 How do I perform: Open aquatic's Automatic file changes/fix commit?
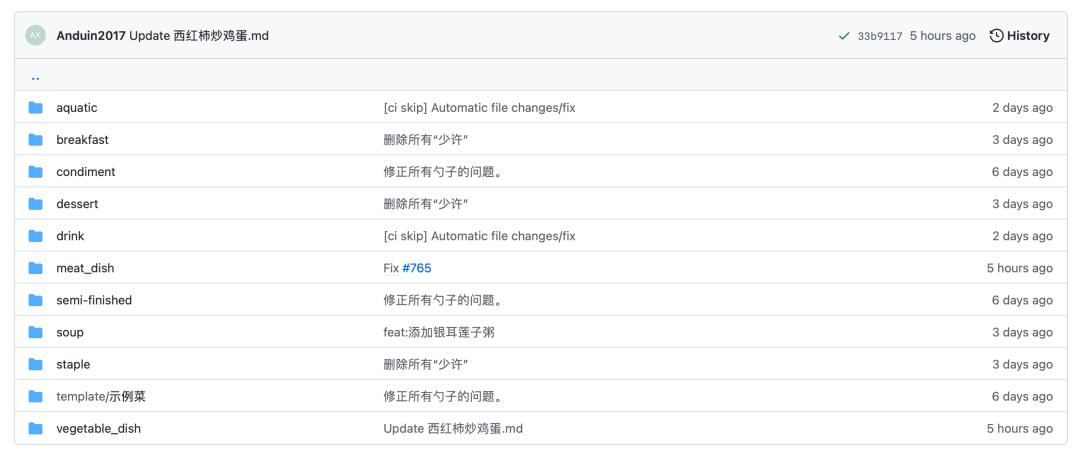479,108
